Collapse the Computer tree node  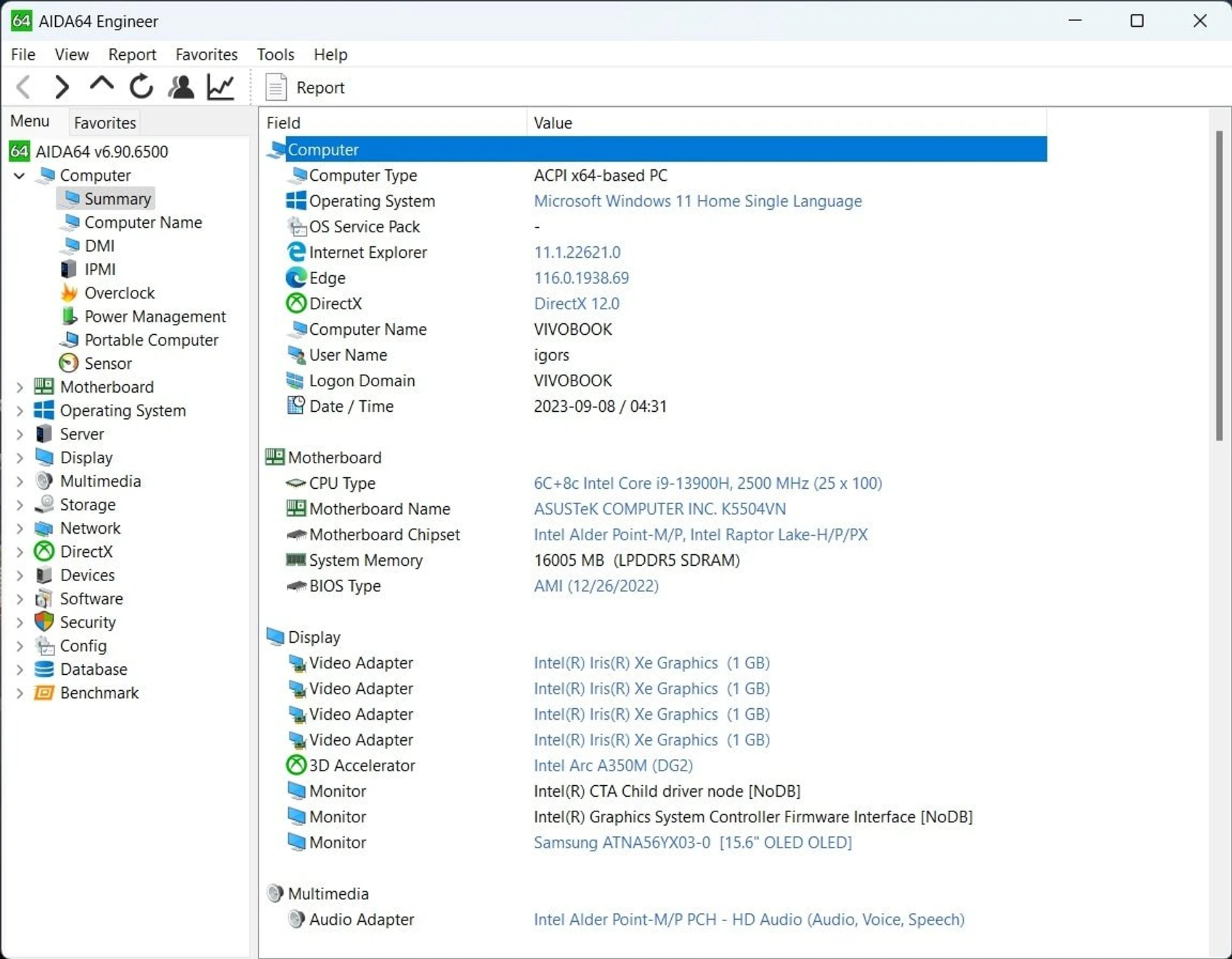[19, 175]
